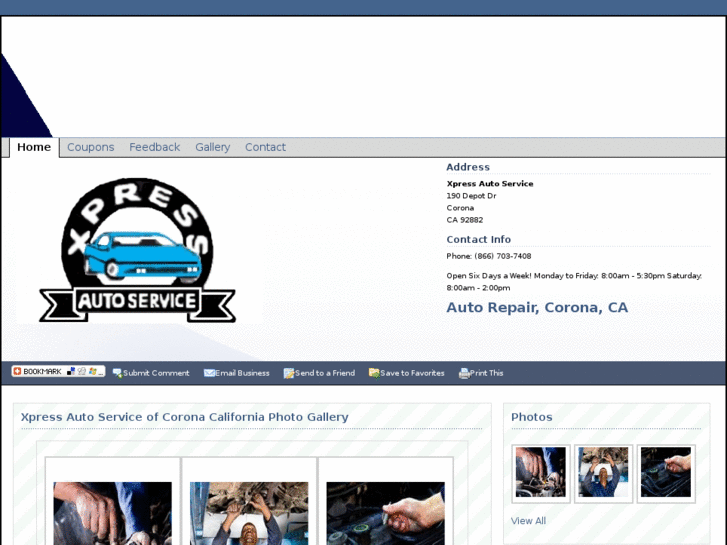Open gallery photo of mechanic under car
This screenshot has height=545, width=727.
pyautogui.click(x=249, y=513)
